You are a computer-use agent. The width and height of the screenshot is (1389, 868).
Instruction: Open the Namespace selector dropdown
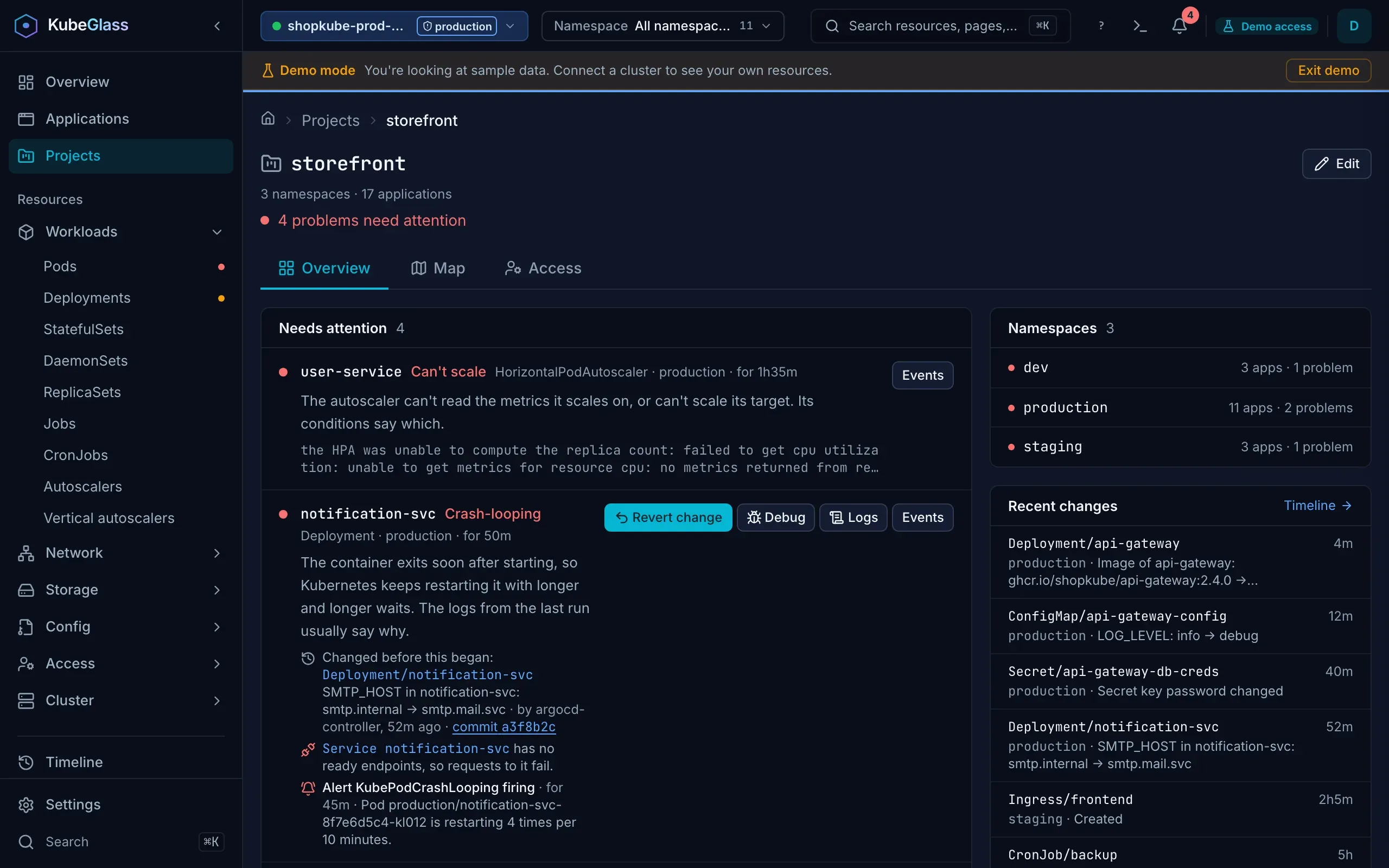[x=662, y=26]
